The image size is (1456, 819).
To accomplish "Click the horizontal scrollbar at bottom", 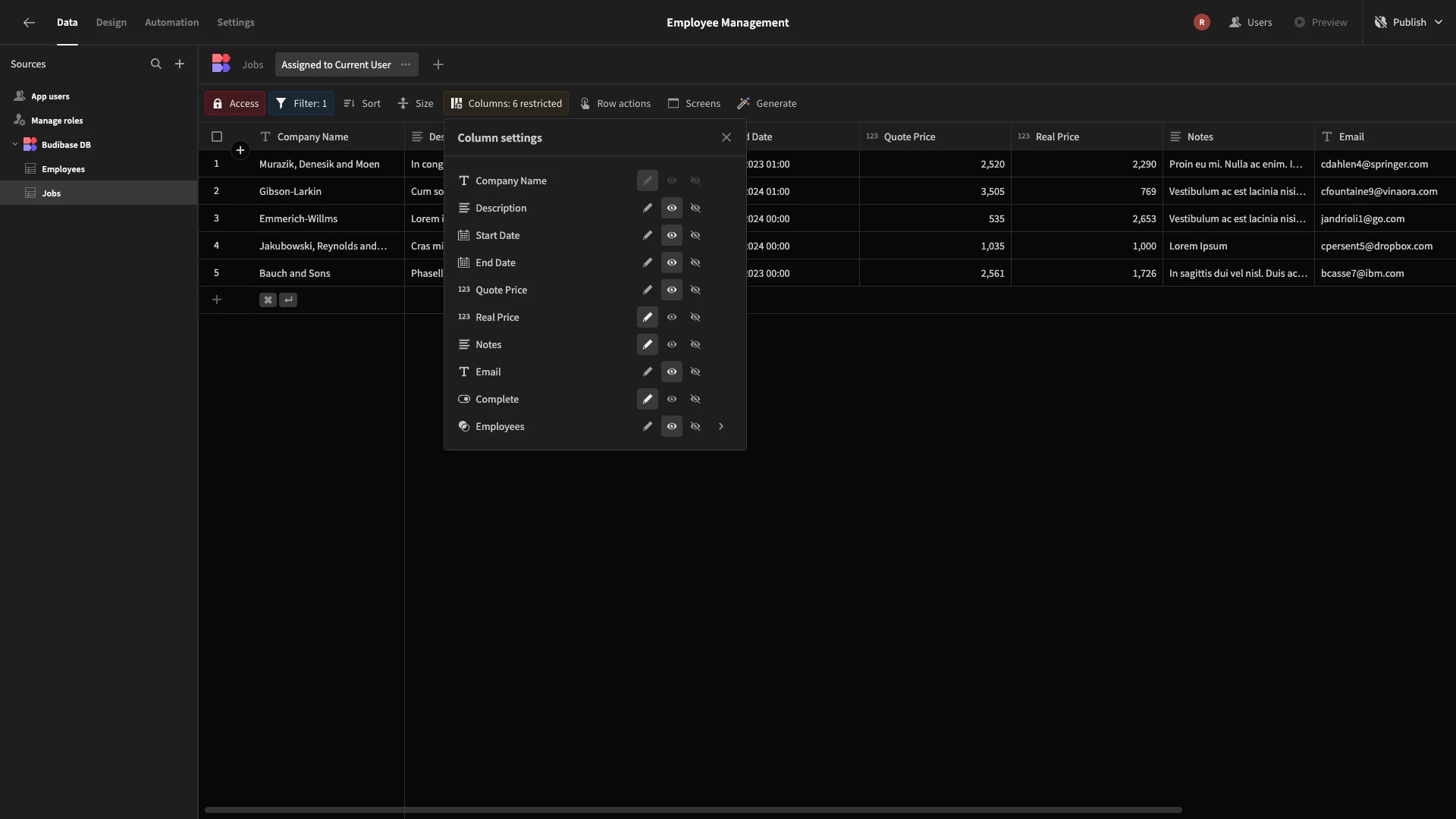I will click(x=693, y=810).
